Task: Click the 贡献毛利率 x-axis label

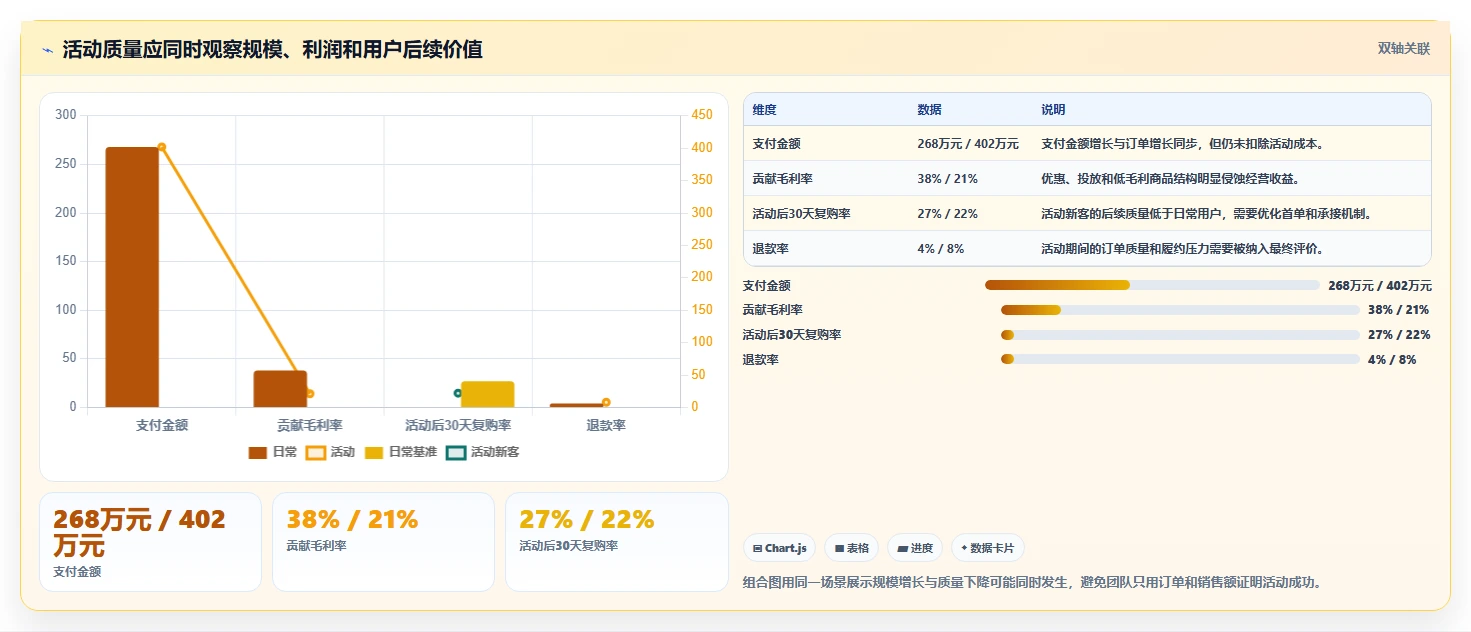Action: click(x=310, y=425)
